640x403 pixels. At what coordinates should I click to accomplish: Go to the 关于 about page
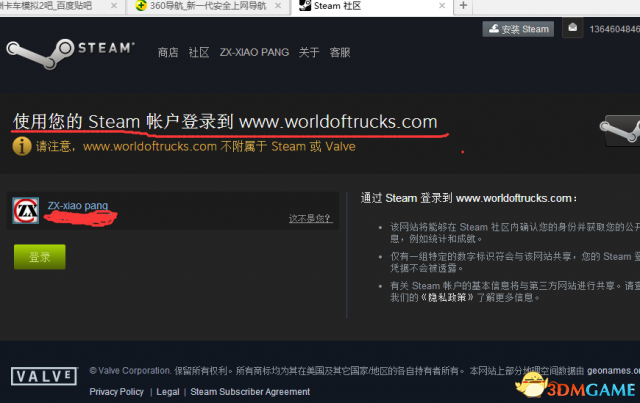click(309, 52)
